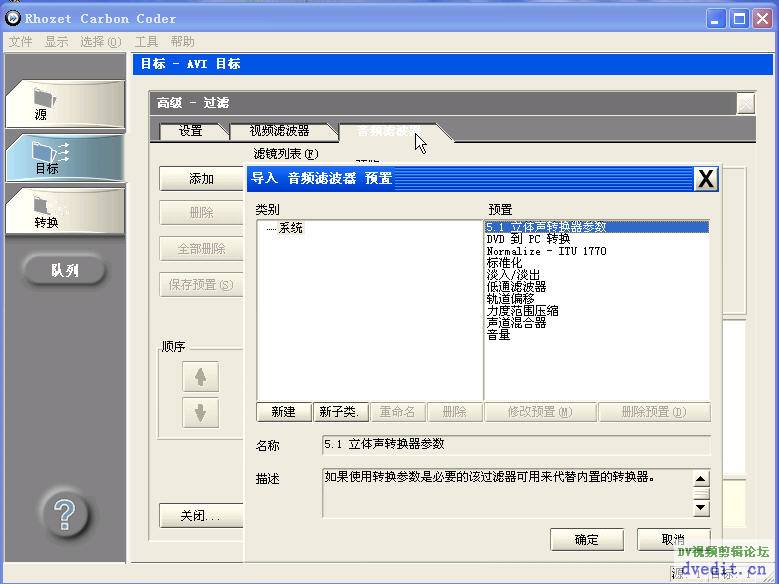Open help with the question mark icon
Screen dimensions: 779x584
(x=65, y=514)
